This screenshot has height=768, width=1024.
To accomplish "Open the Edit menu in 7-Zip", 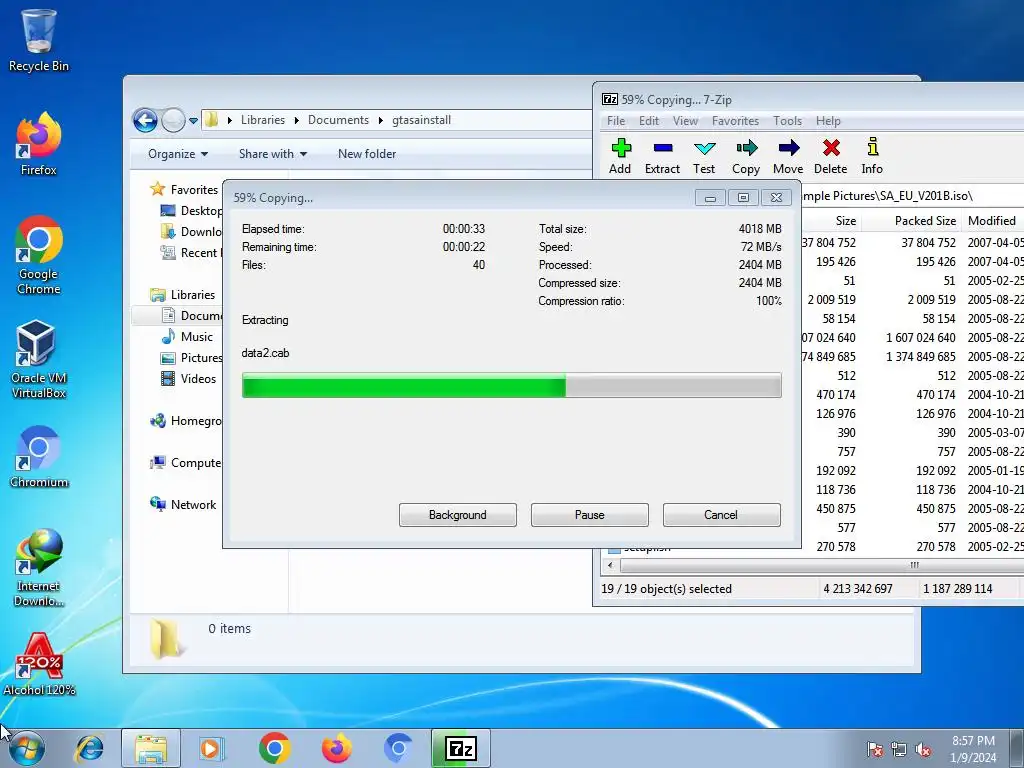I will [x=648, y=121].
